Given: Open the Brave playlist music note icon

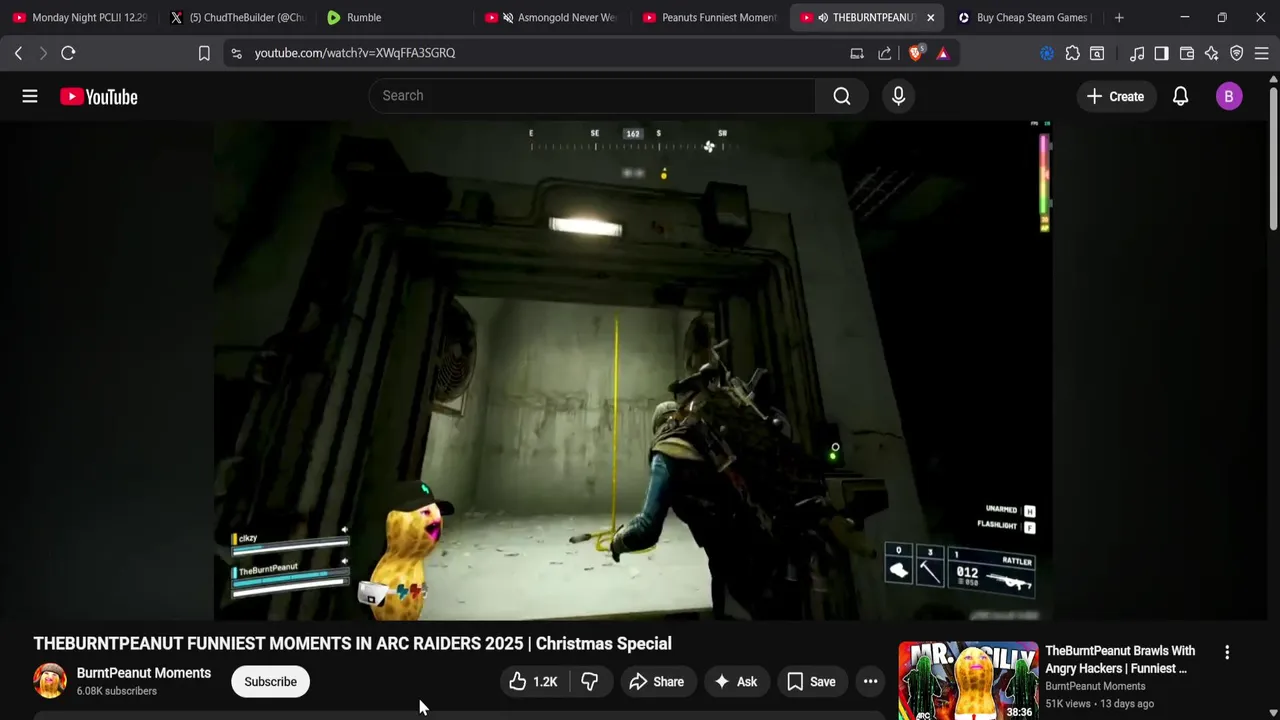Looking at the screenshot, I should (x=1137, y=53).
